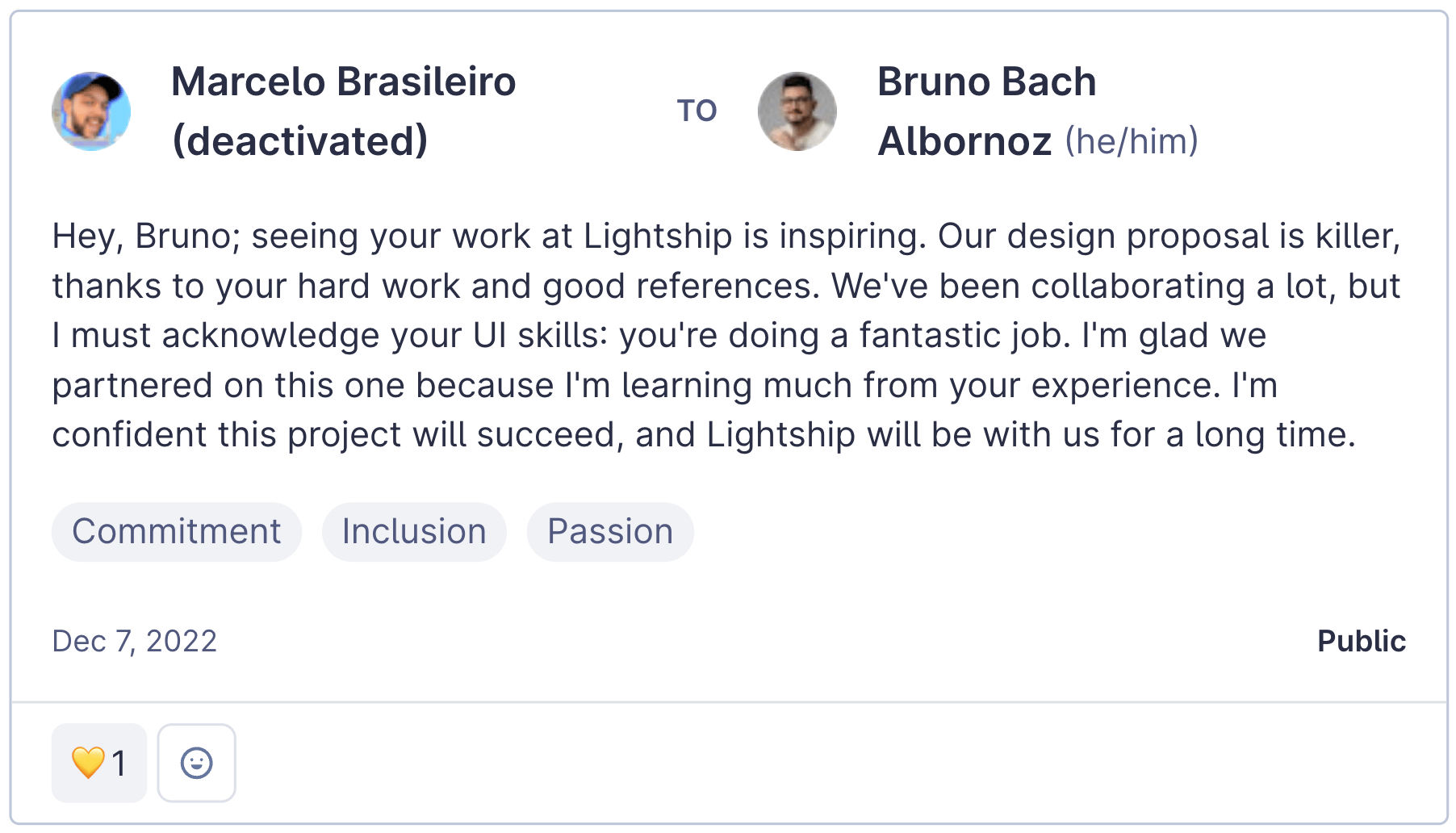Click the (he/him) pronouns label
Image resolution: width=1456 pixels, height=833 pixels.
coord(1131,141)
